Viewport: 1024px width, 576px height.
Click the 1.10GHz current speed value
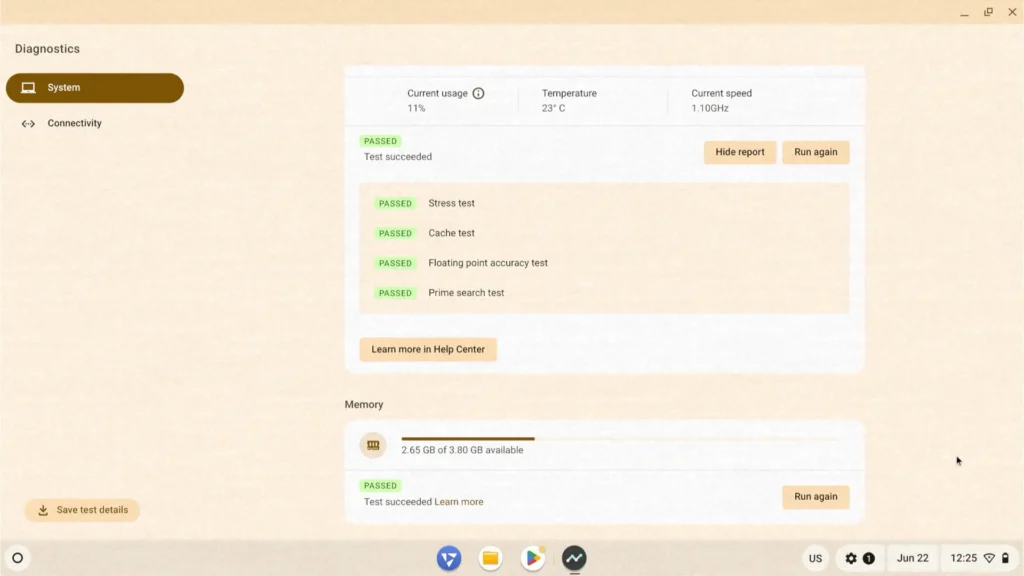click(710, 108)
